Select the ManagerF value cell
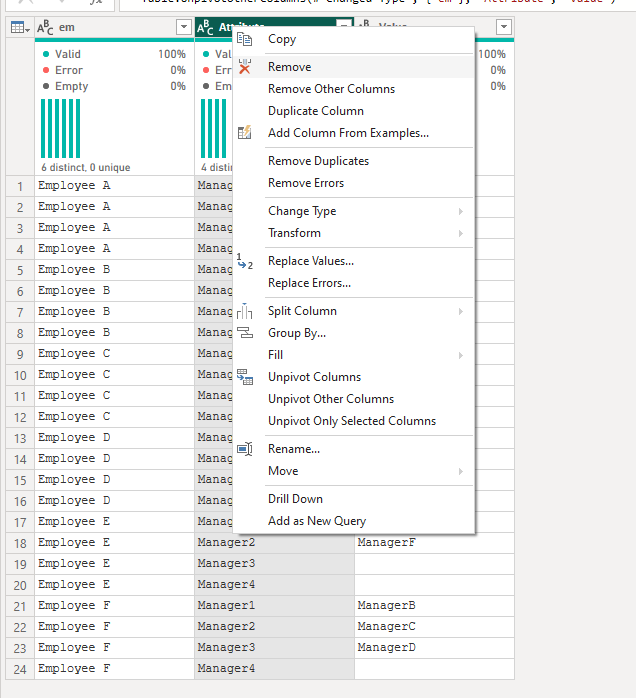Viewport: 636px width, 698px height. pos(434,543)
